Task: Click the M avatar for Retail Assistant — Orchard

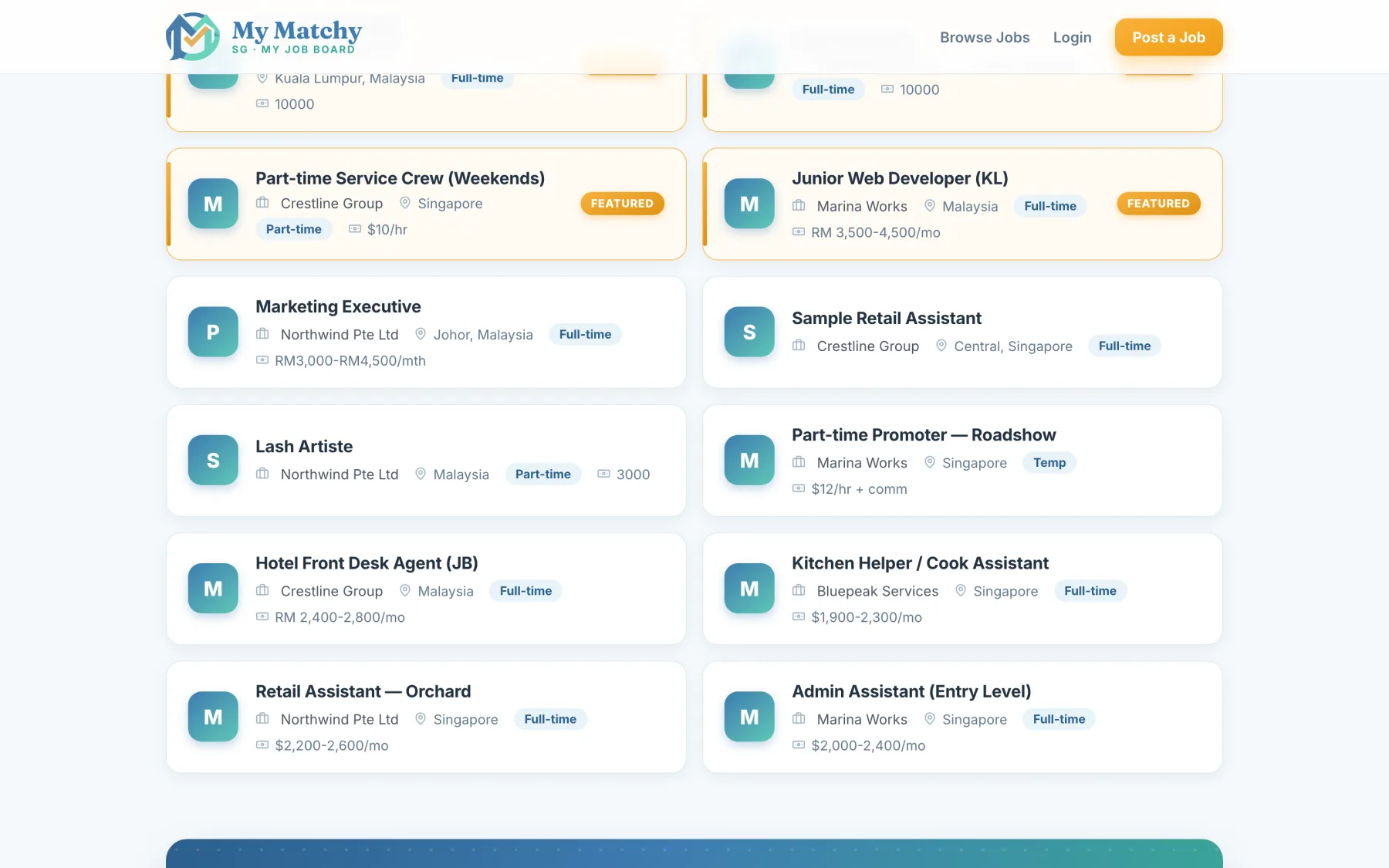Action: tap(213, 717)
